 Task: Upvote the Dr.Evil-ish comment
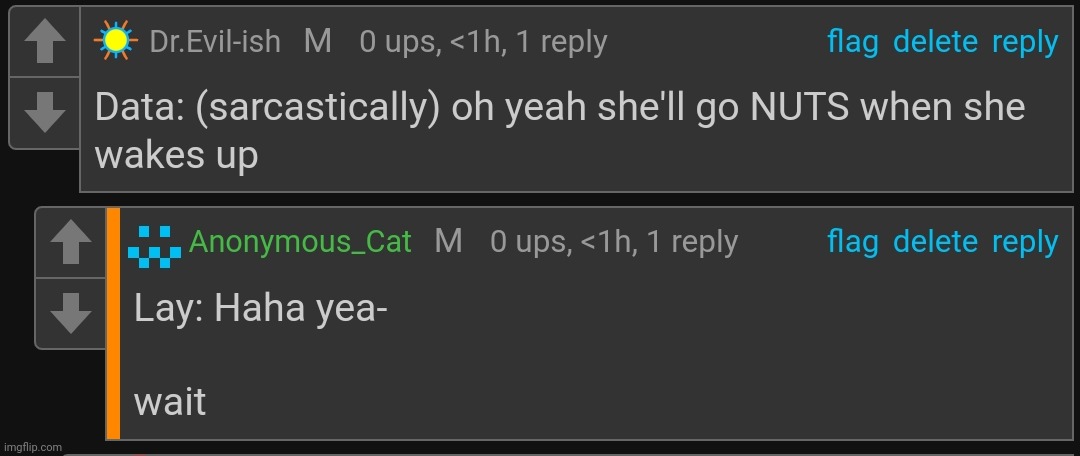tap(44, 42)
